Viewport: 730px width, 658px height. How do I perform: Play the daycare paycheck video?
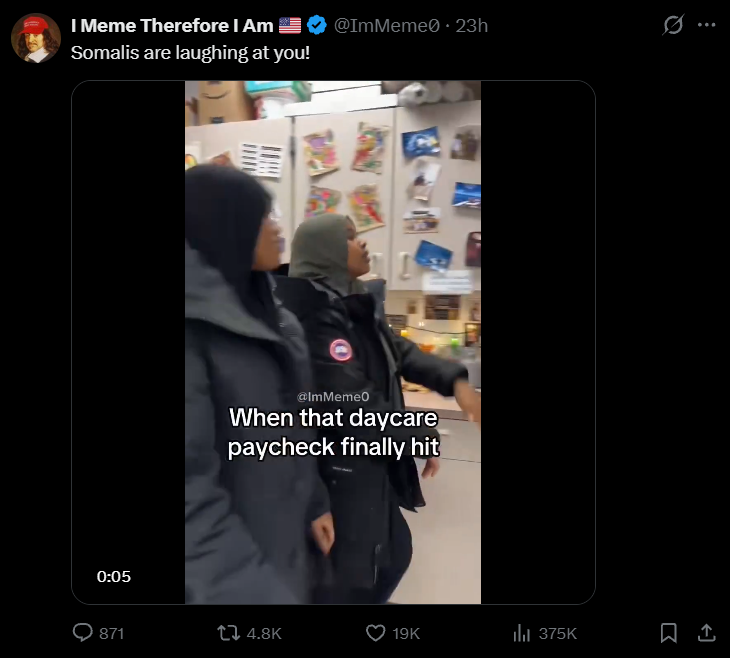click(333, 342)
